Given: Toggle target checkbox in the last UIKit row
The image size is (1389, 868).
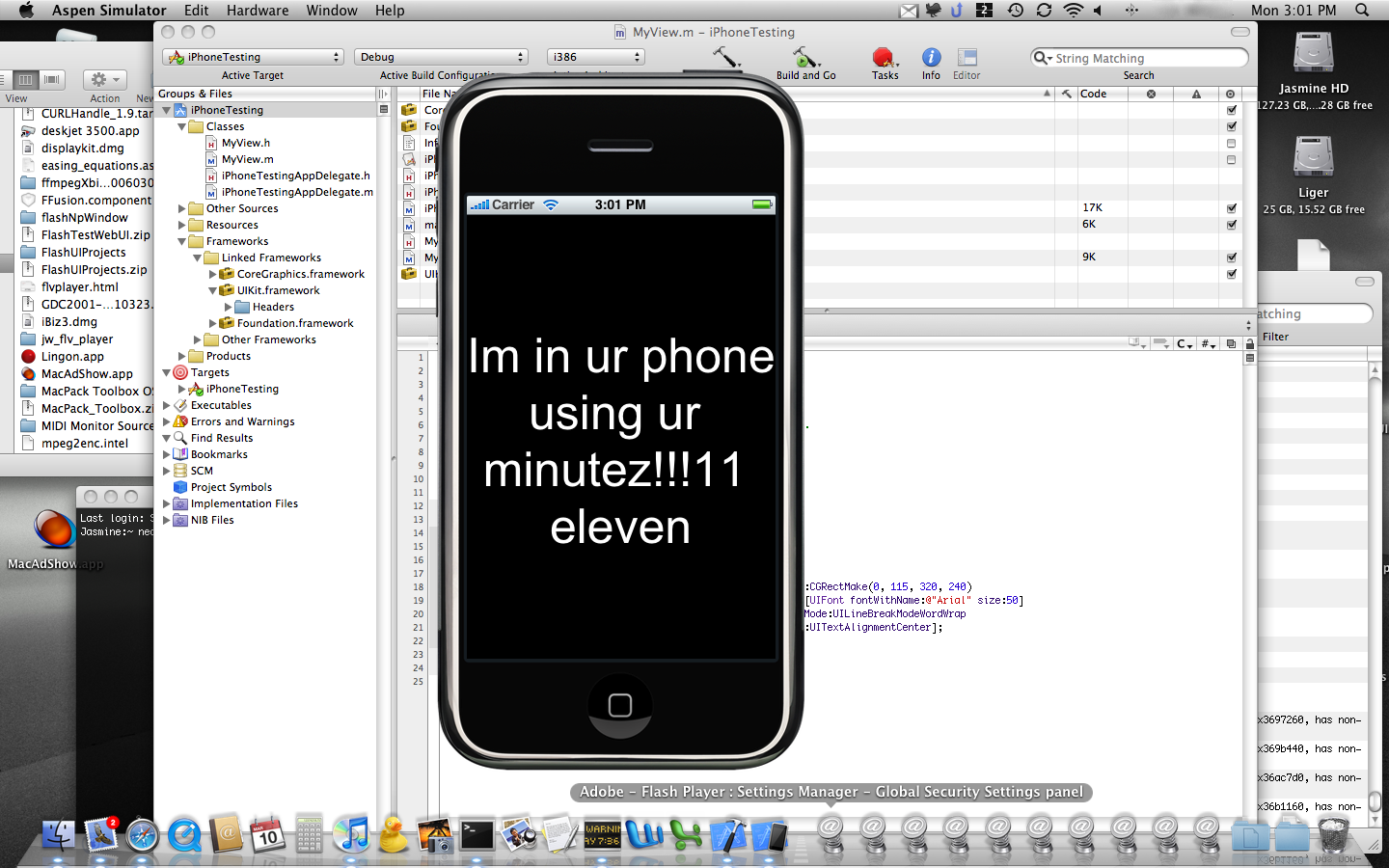Looking at the screenshot, I should [x=1231, y=274].
